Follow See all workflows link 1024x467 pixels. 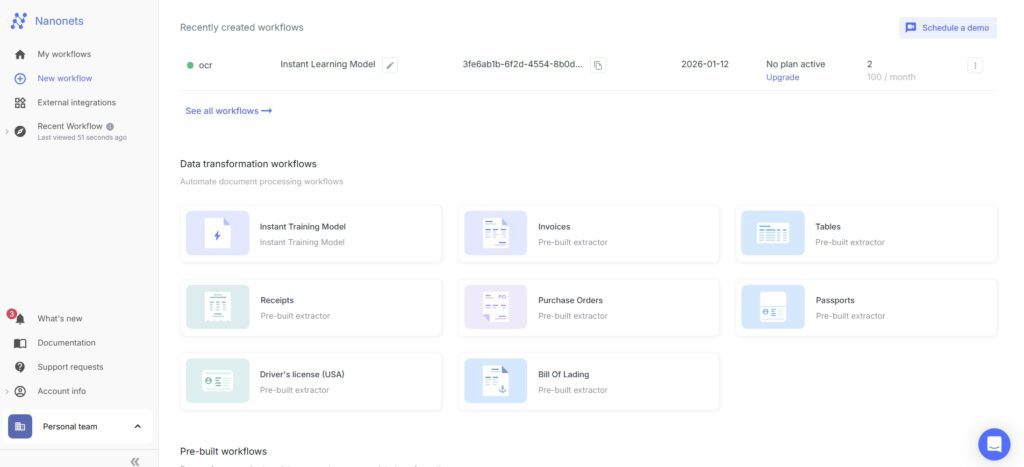[x=229, y=111]
